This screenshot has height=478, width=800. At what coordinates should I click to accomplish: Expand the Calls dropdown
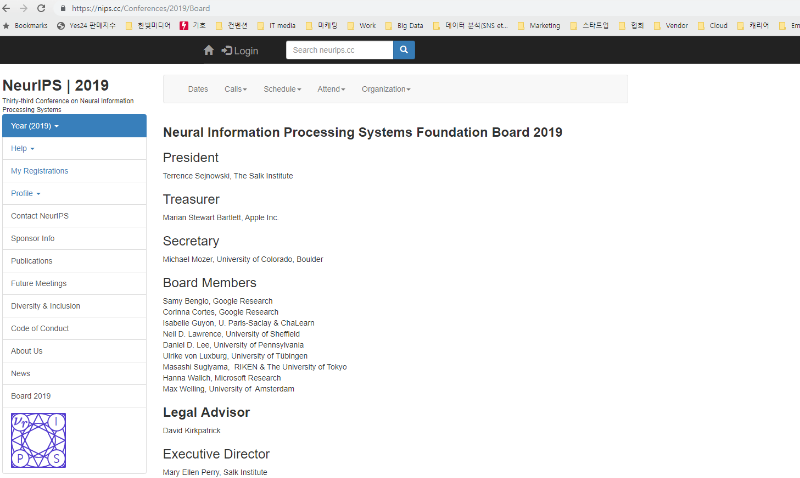coord(236,89)
